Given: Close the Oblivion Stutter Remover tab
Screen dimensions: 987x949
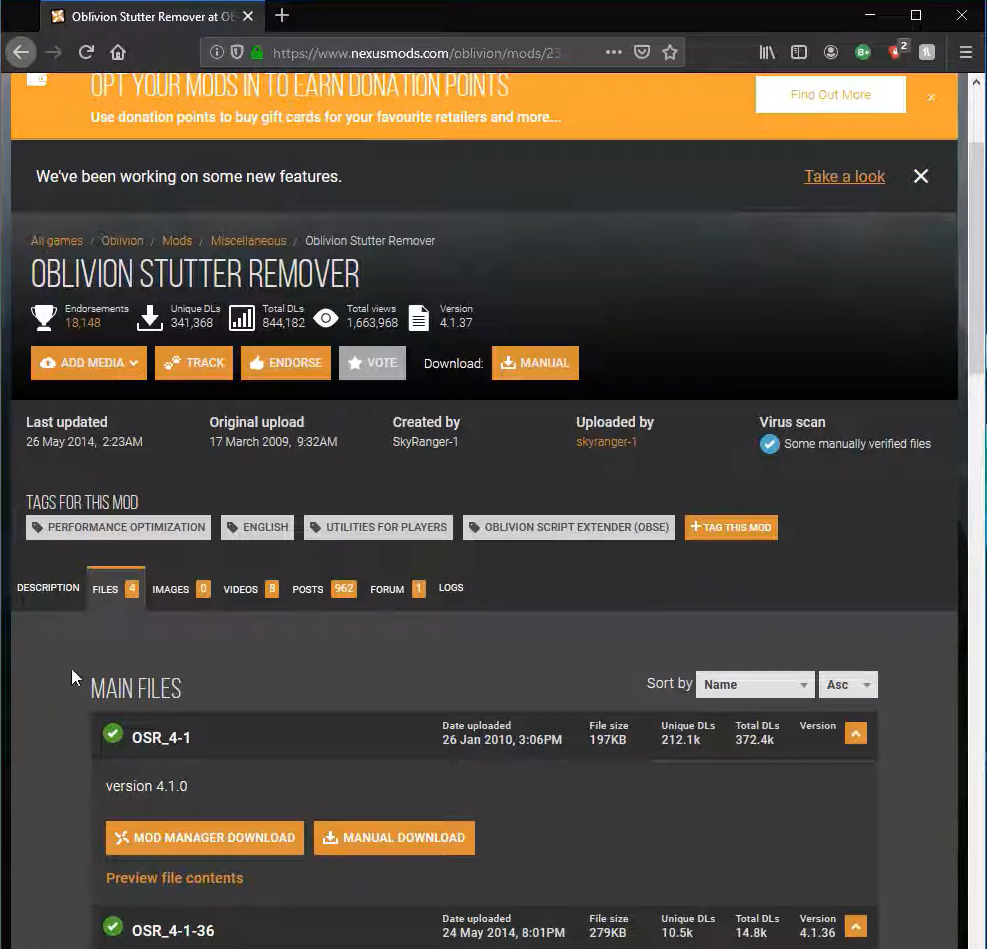Looking at the screenshot, I should click(248, 16).
